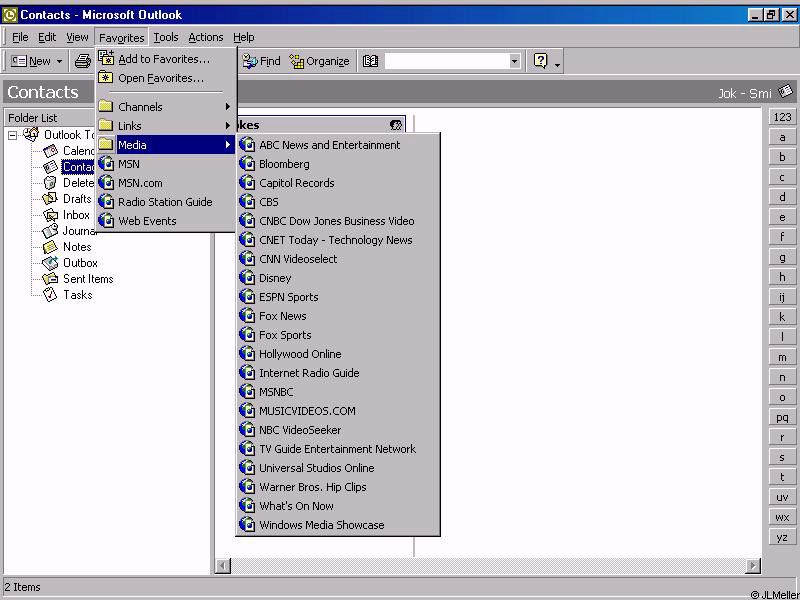Open ABC News and Entertainment link

coord(338,145)
